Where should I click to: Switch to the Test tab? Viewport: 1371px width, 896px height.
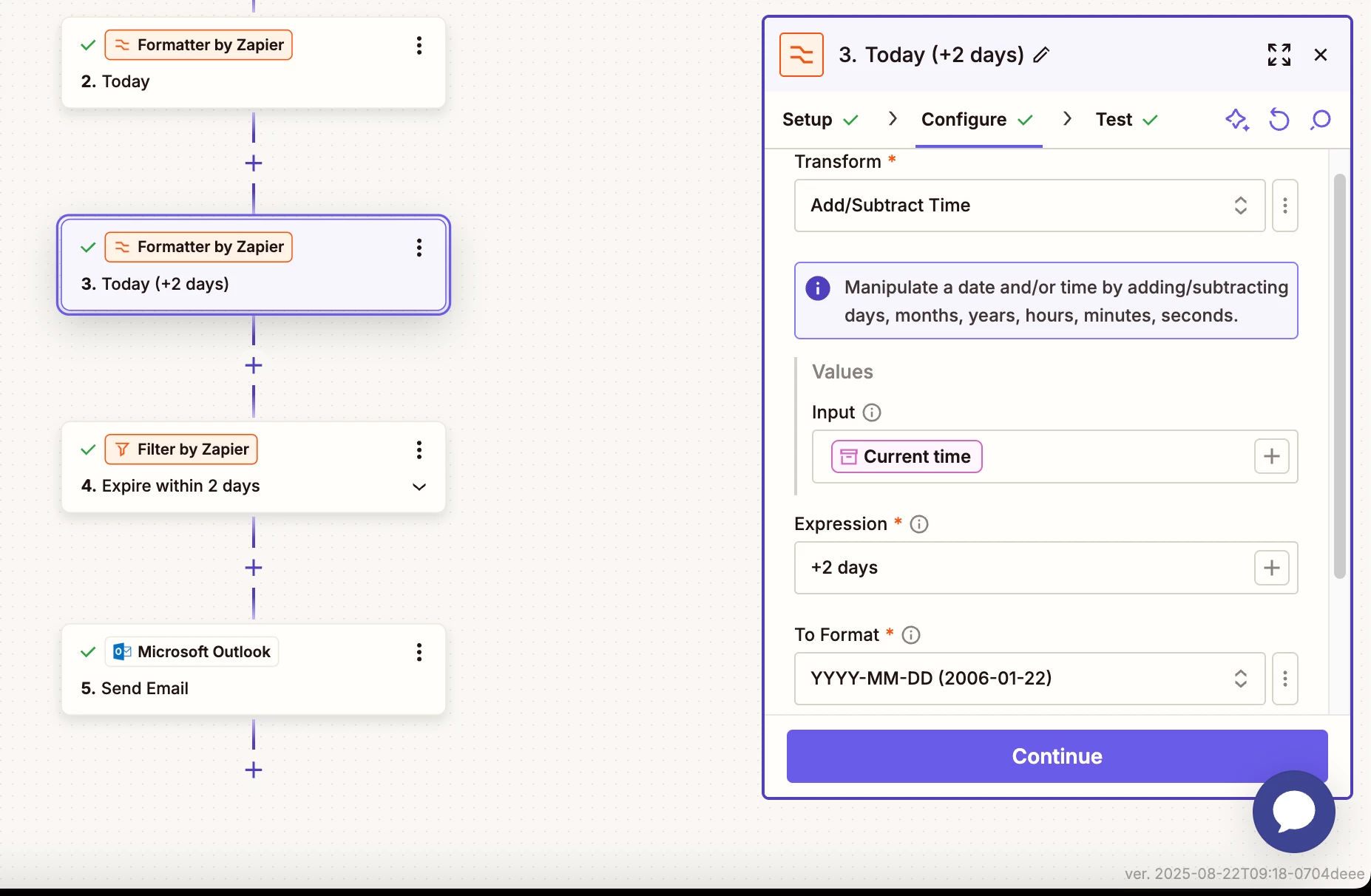1126,120
